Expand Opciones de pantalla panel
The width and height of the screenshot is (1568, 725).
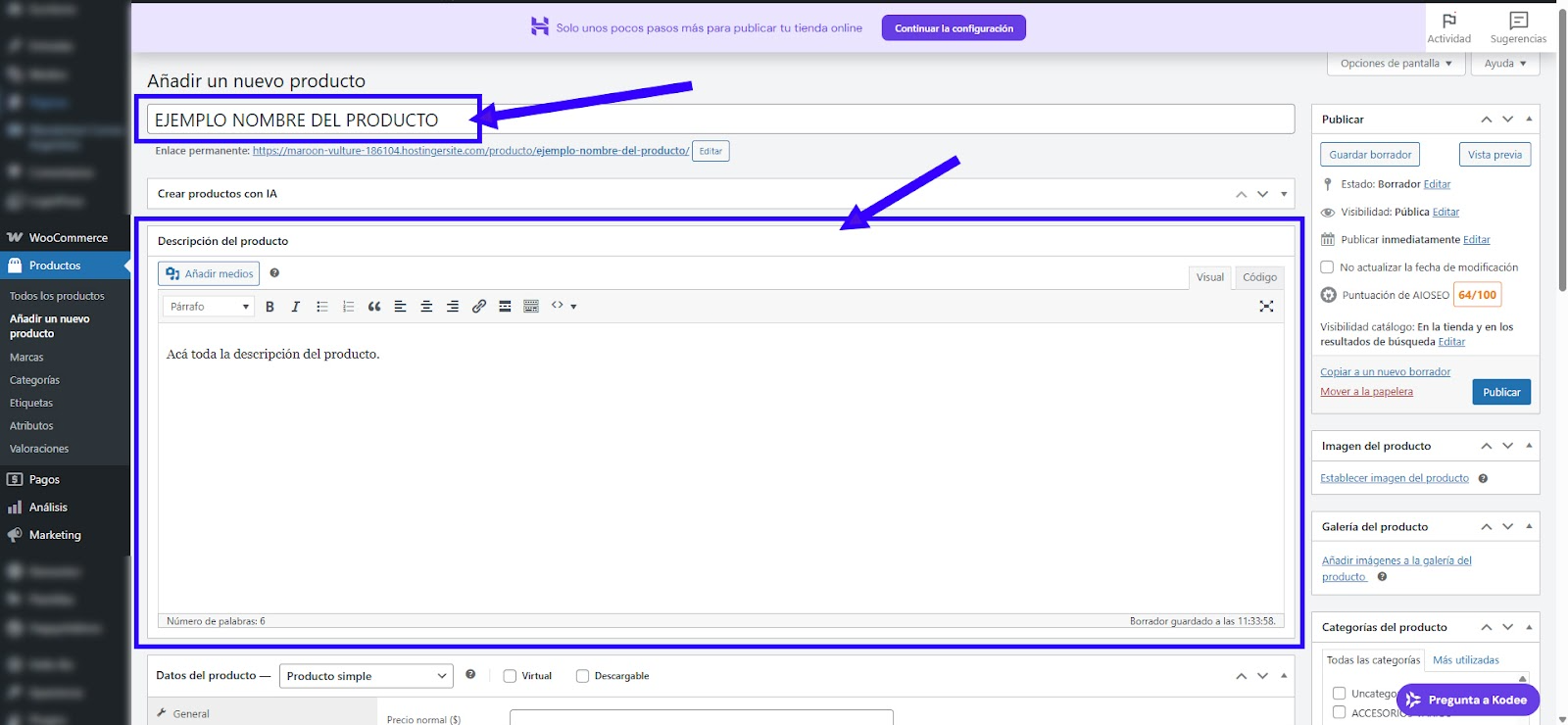1396,64
